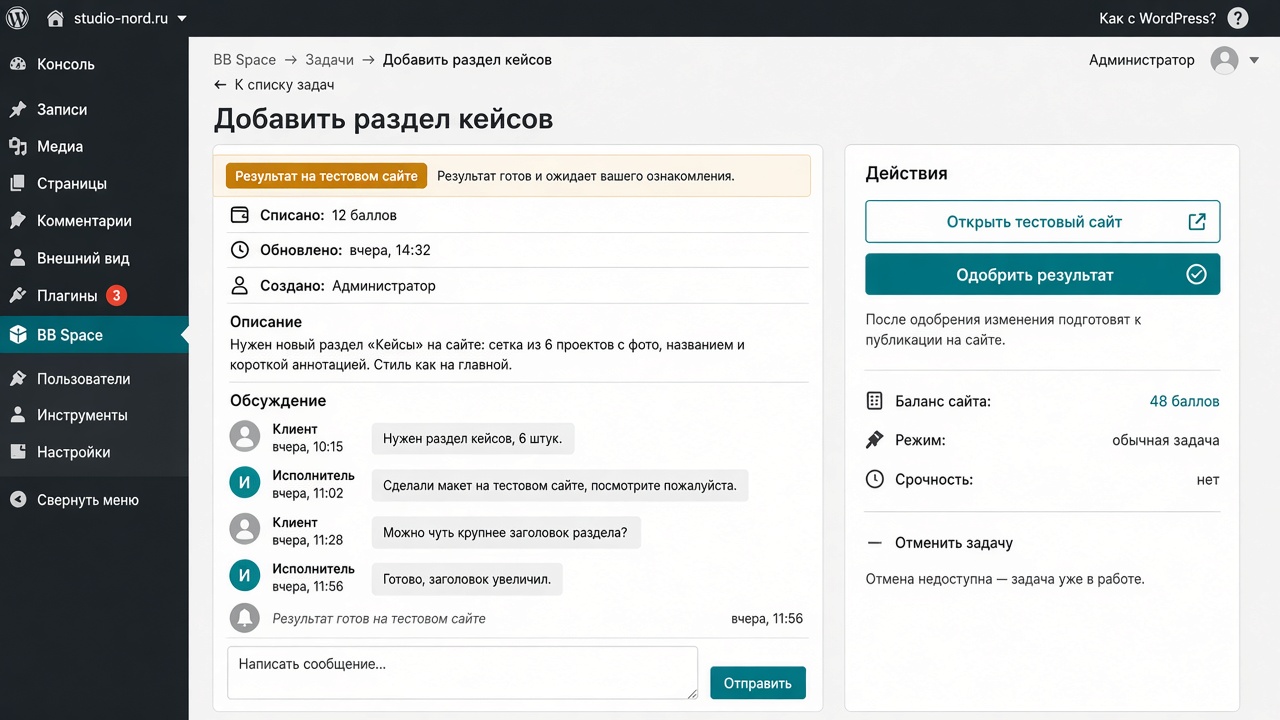Click the обычная задача mode value
The height and width of the screenshot is (720, 1280).
(x=1166, y=440)
